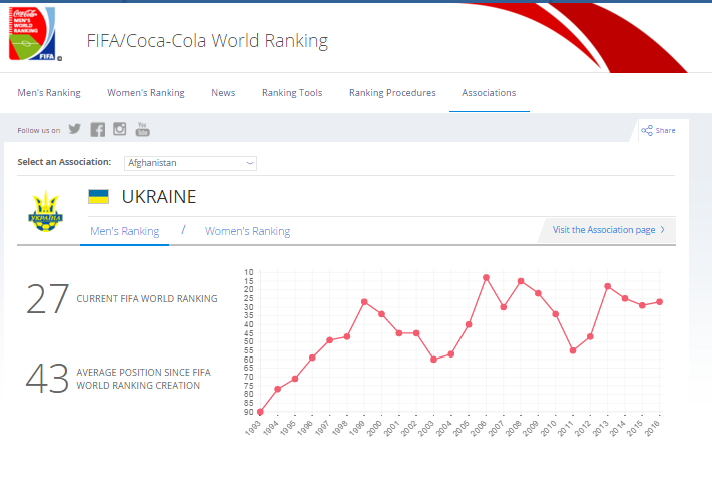Go to Women's Ranking in top navigation

(x=146, y=93)
